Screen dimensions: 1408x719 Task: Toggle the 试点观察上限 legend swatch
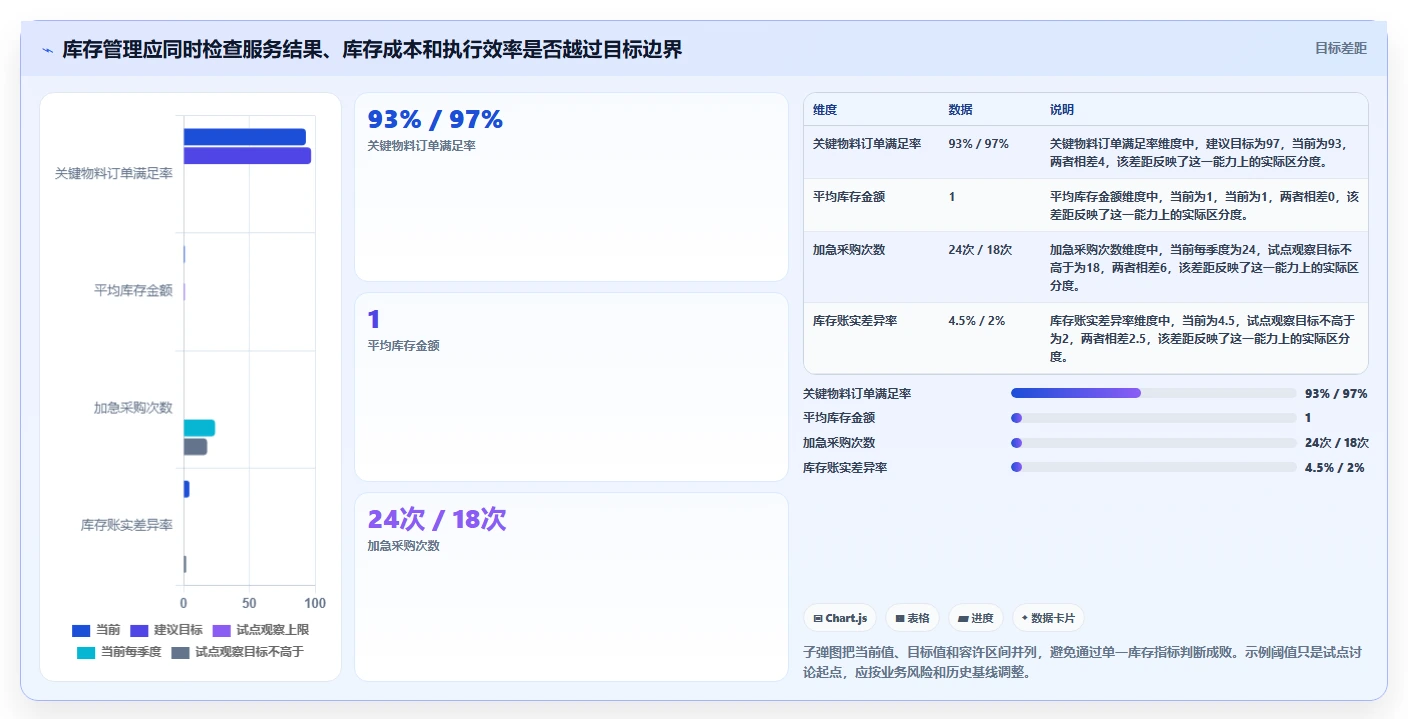pyautogui.click(x=221, y=630)
